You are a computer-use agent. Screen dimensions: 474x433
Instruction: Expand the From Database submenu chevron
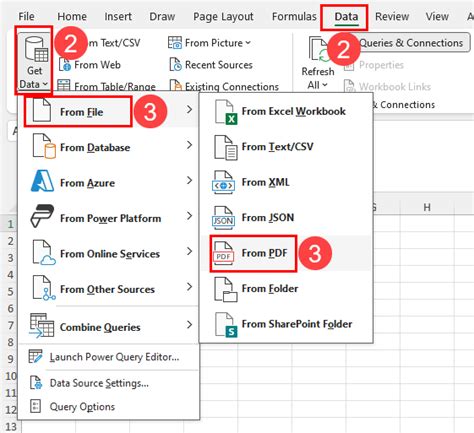click(189, 145)
